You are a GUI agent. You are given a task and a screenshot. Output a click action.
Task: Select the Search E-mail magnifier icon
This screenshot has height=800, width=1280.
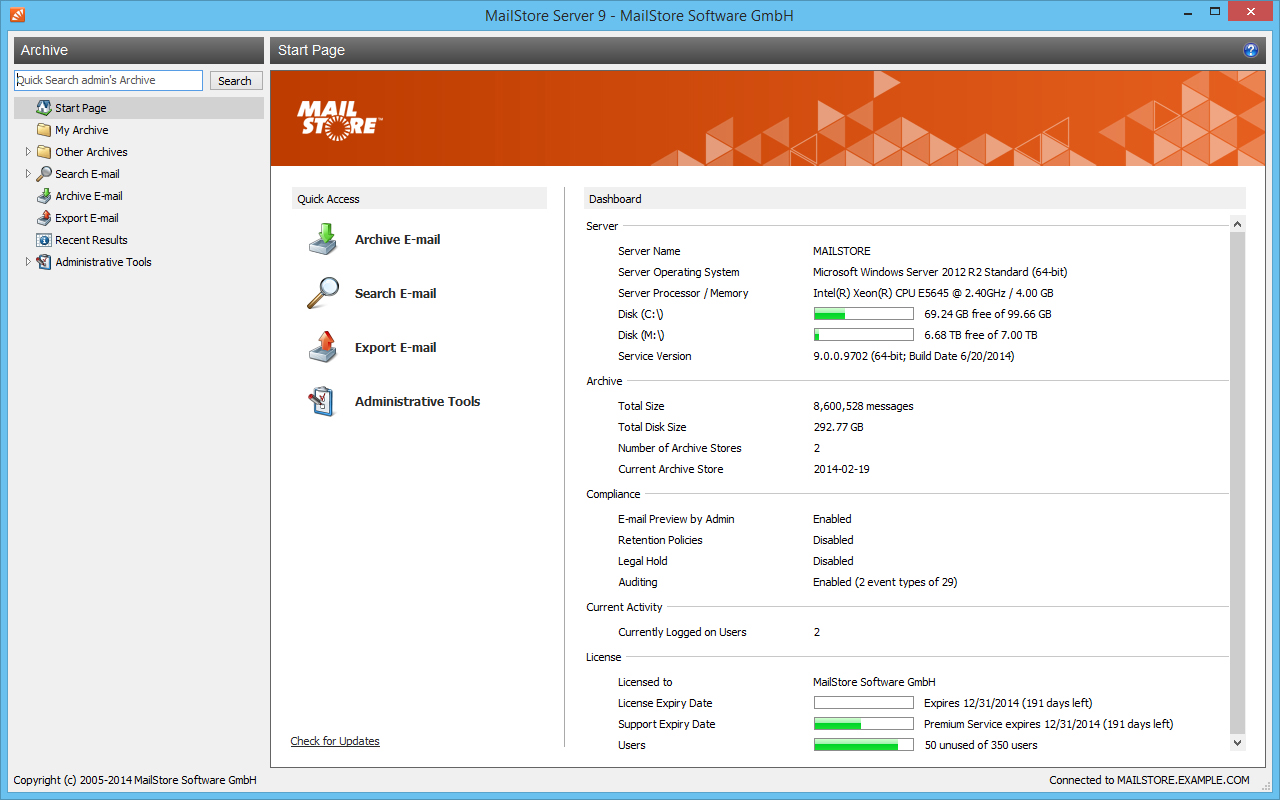click(322, 293)
